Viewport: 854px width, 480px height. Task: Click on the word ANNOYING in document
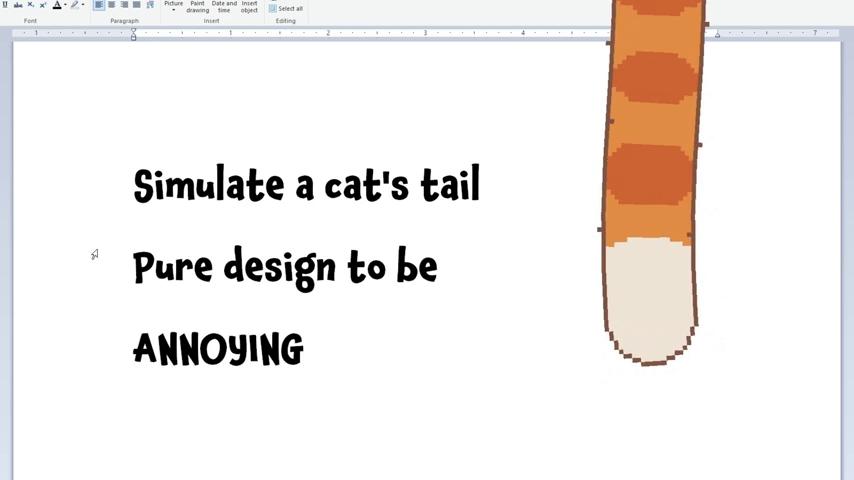click(218, 349)
